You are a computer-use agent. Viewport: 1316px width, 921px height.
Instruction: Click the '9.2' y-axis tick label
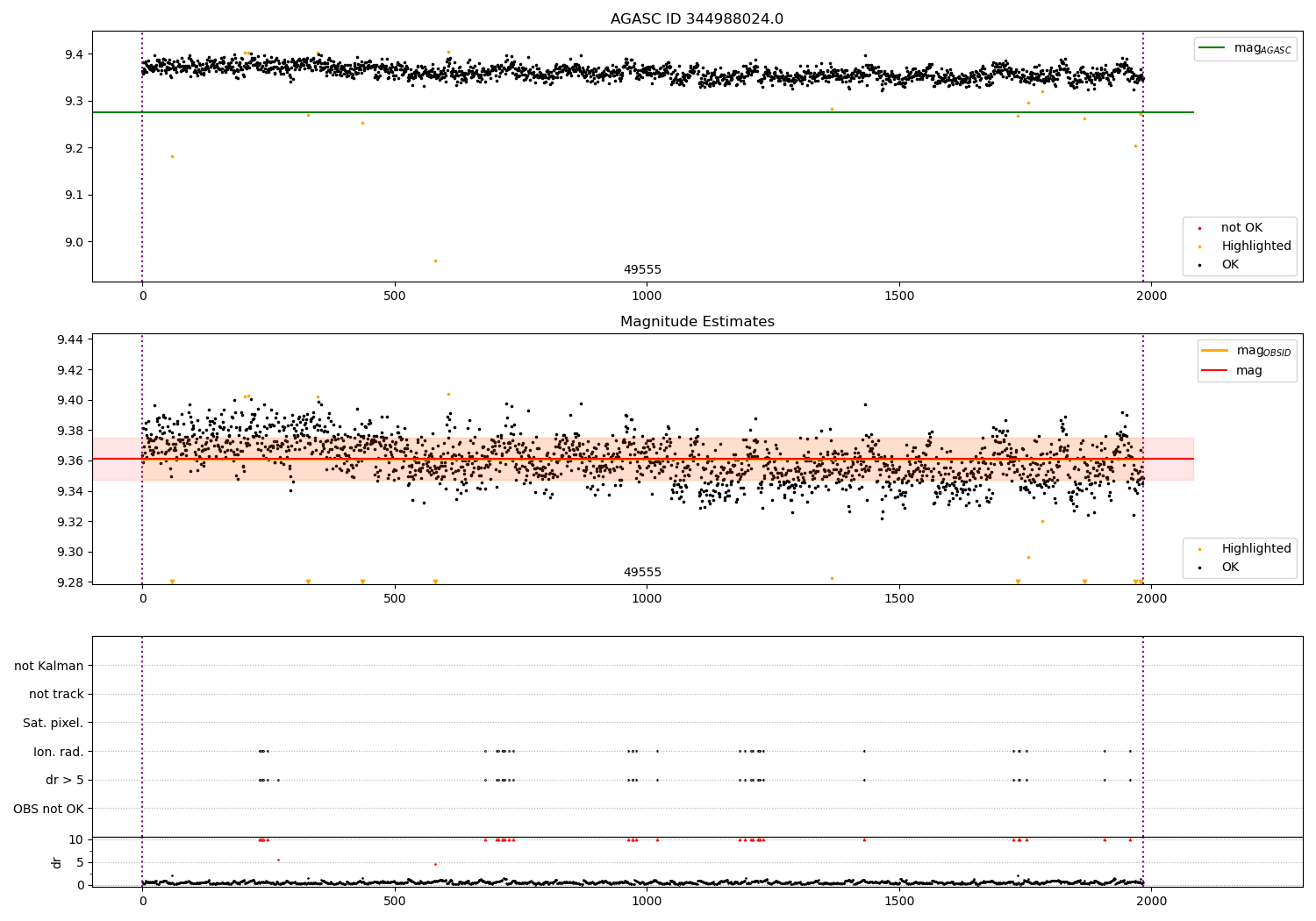tap(75, 148)
